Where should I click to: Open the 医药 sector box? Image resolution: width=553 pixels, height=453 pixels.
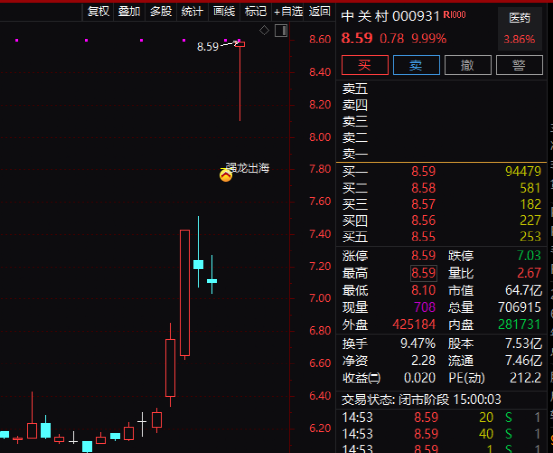tap(519, 29)
